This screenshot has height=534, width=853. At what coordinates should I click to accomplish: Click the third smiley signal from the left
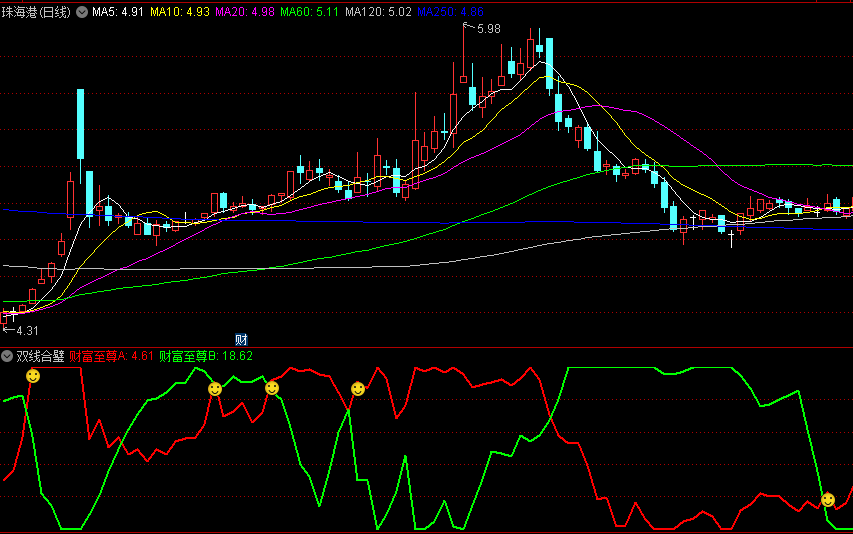(272, 388)
